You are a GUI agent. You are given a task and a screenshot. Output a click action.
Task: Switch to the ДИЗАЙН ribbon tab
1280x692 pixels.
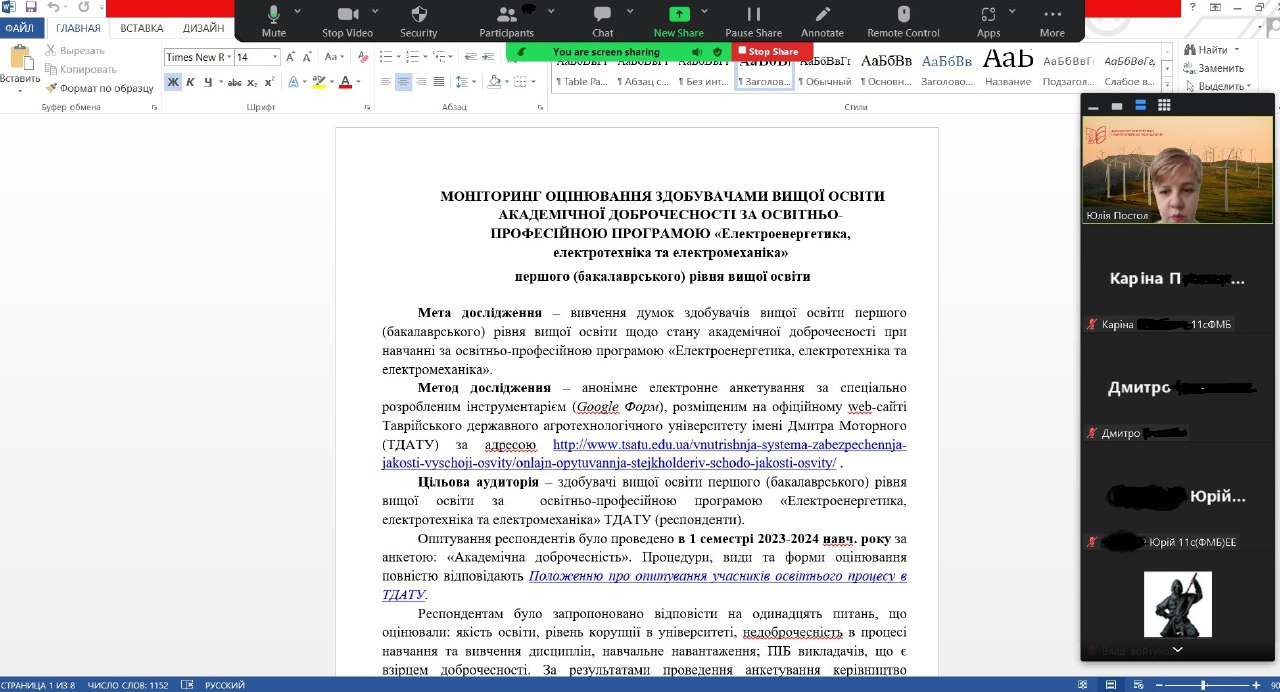coord(203,28)
